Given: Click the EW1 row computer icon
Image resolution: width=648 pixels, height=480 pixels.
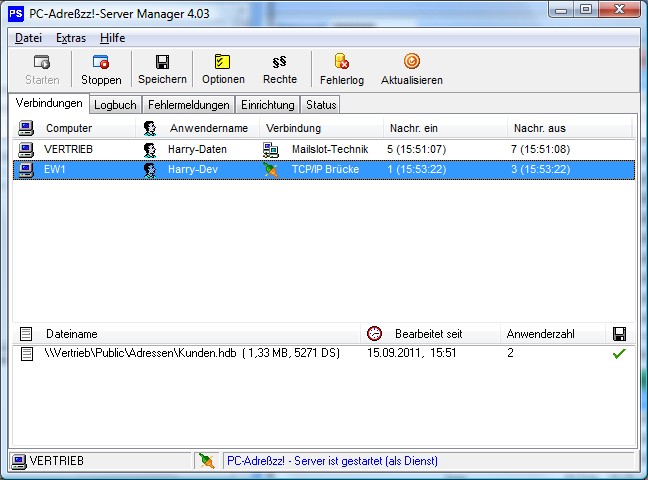Looking at the screenshot, I should (26, 170).
